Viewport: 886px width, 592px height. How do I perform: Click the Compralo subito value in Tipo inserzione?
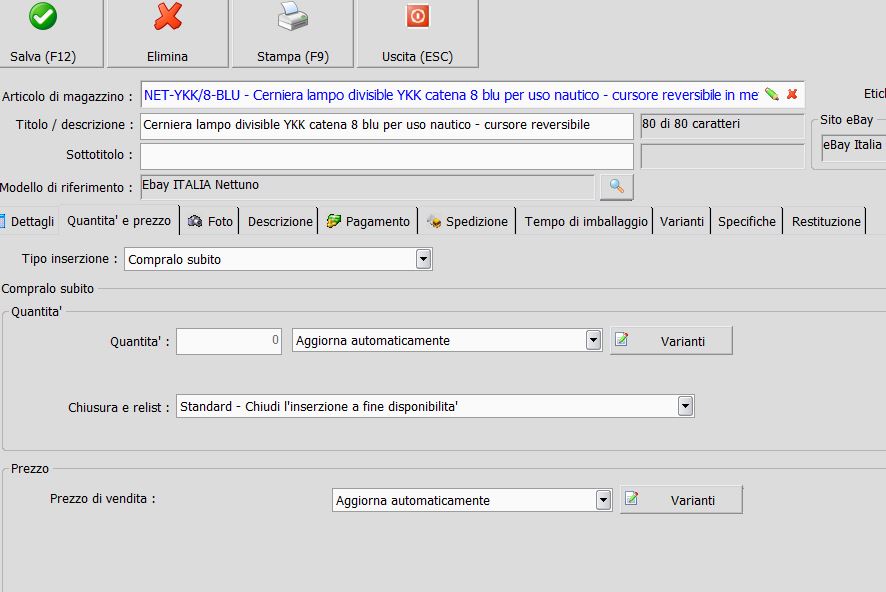pos(175,260)
